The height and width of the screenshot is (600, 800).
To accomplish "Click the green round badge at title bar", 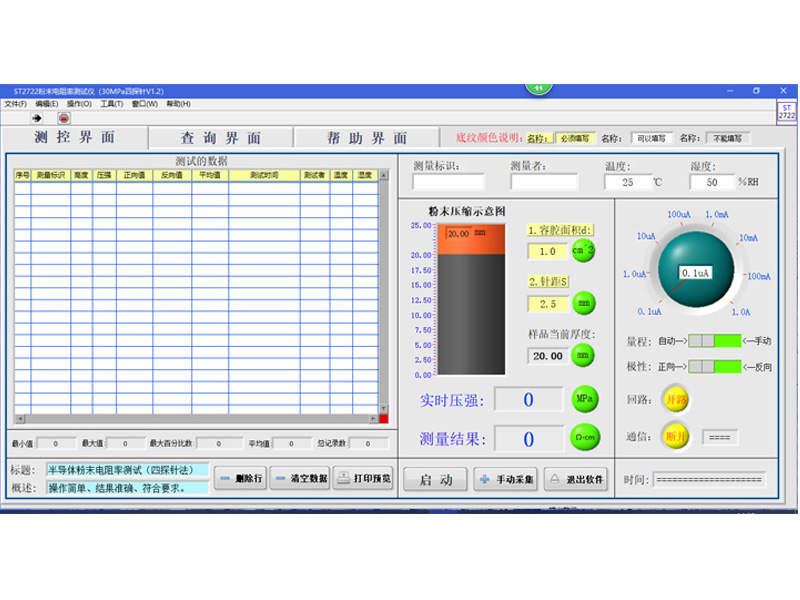I will click(538, 89).
